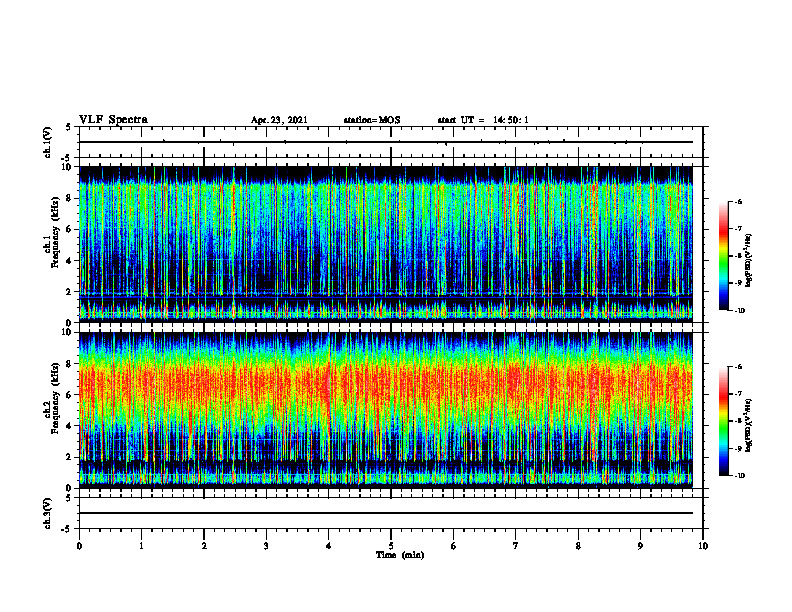Click the "-6" mark on ch.1 colorbar
The width and height of the screenshot is (792, 612).
pyautogui.click(x=739, y=202)
